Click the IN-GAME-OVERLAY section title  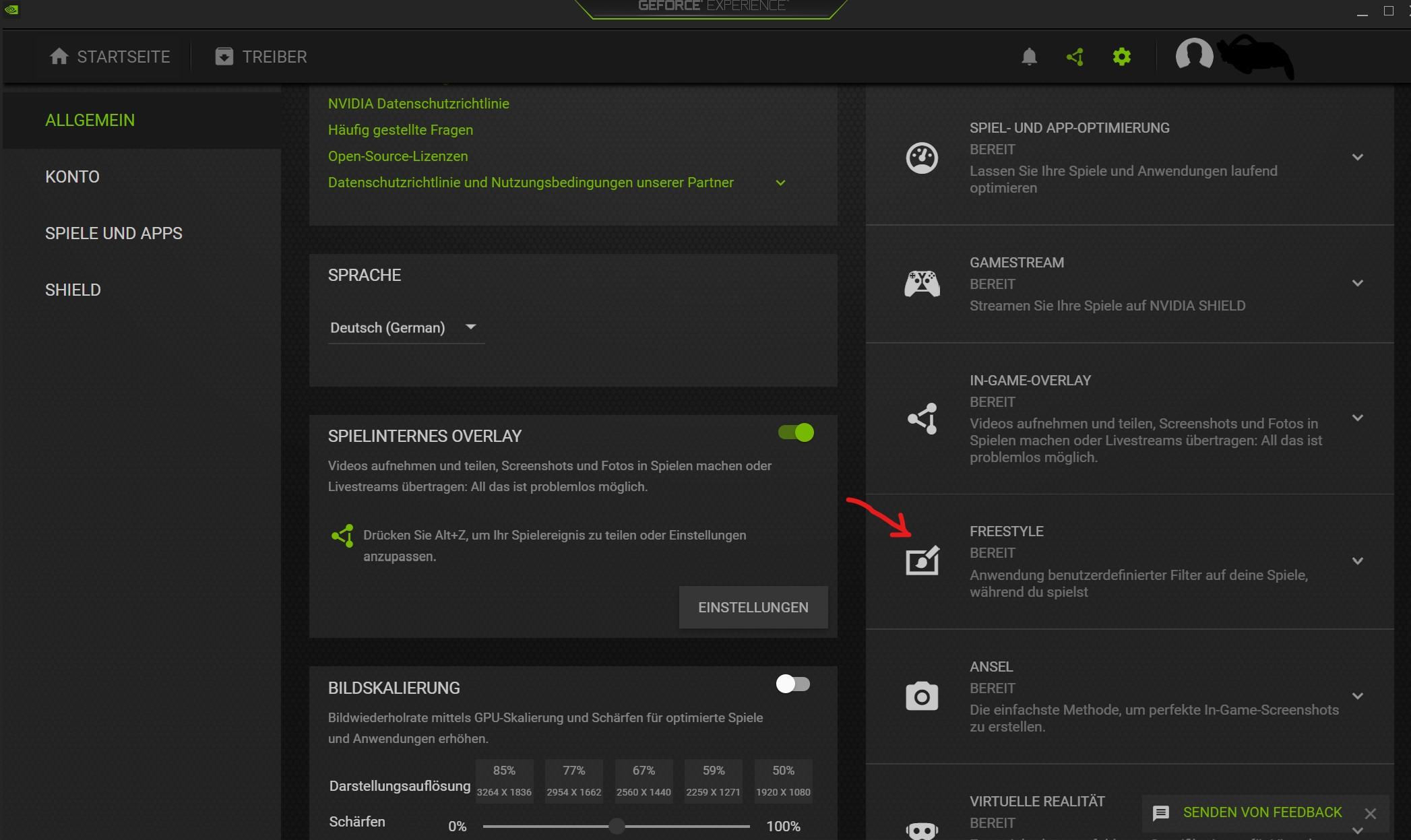pyautogui.click(x=1030, y=381)
